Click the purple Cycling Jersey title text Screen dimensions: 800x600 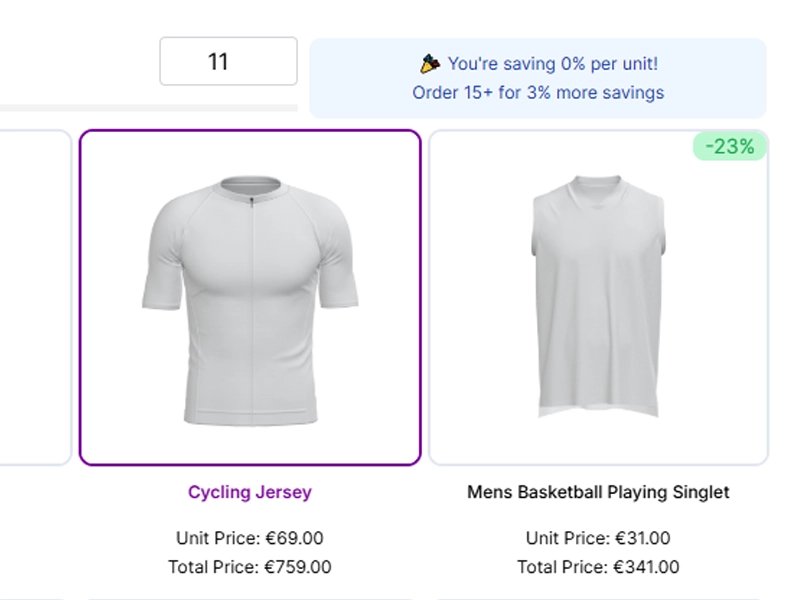click(x=249, y=492)
